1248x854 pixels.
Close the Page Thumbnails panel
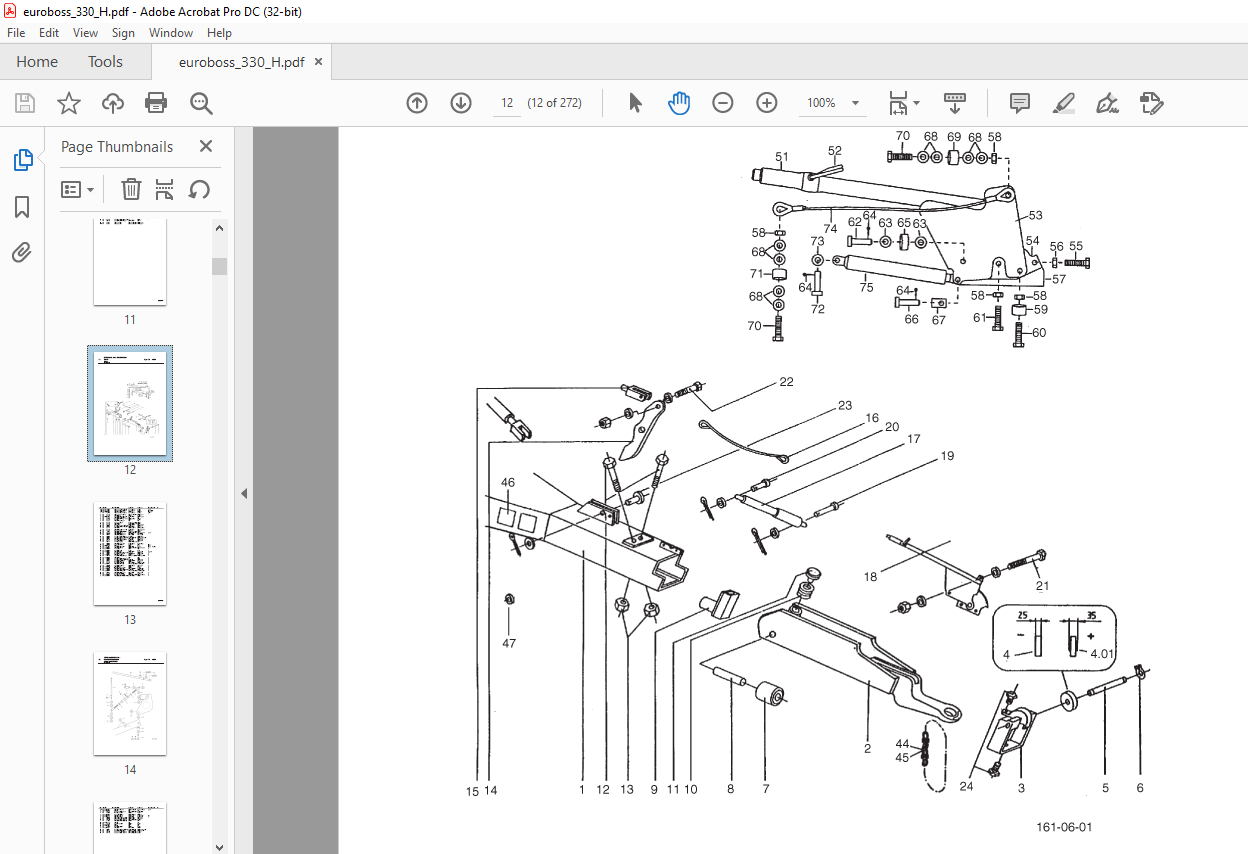(x=206, y=146)
